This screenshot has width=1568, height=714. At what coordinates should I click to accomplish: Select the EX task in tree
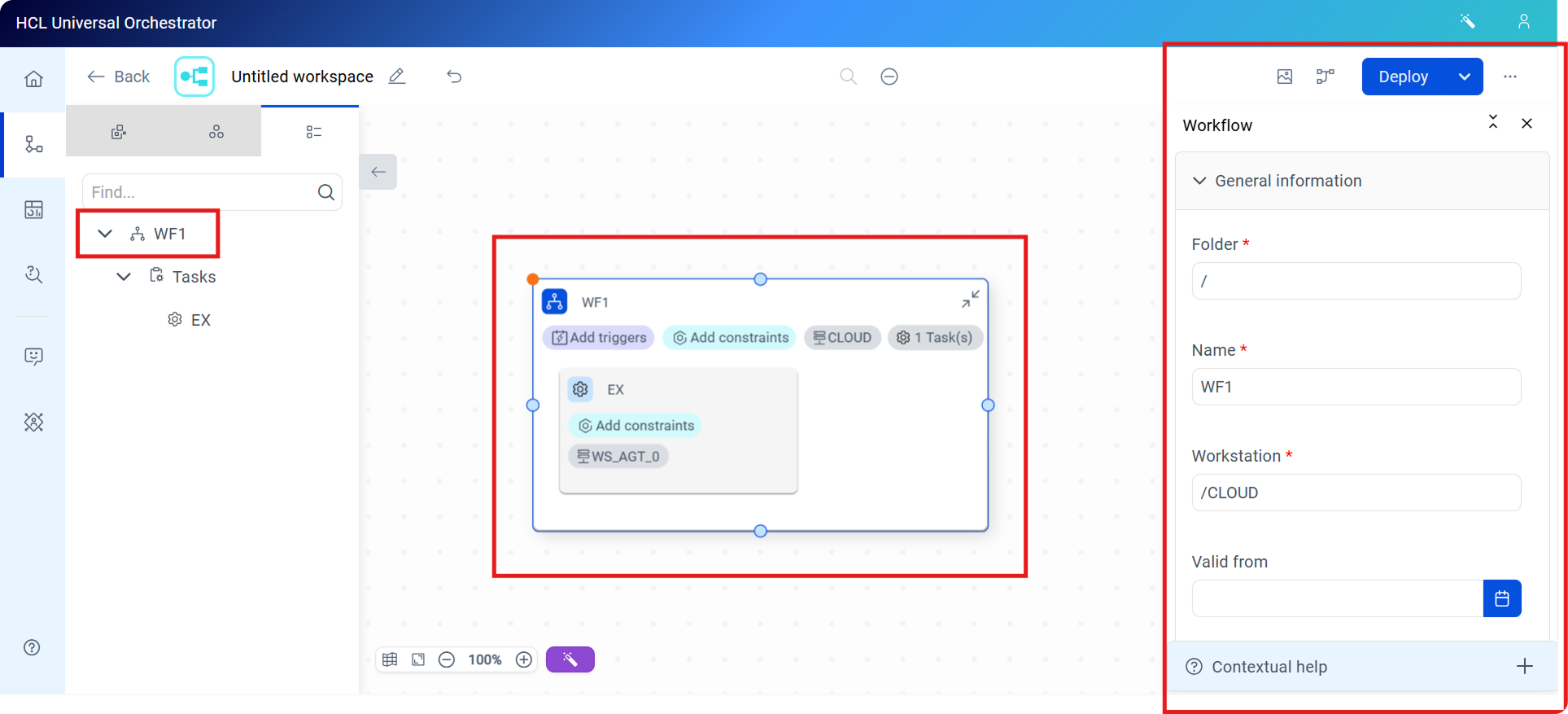200,320
